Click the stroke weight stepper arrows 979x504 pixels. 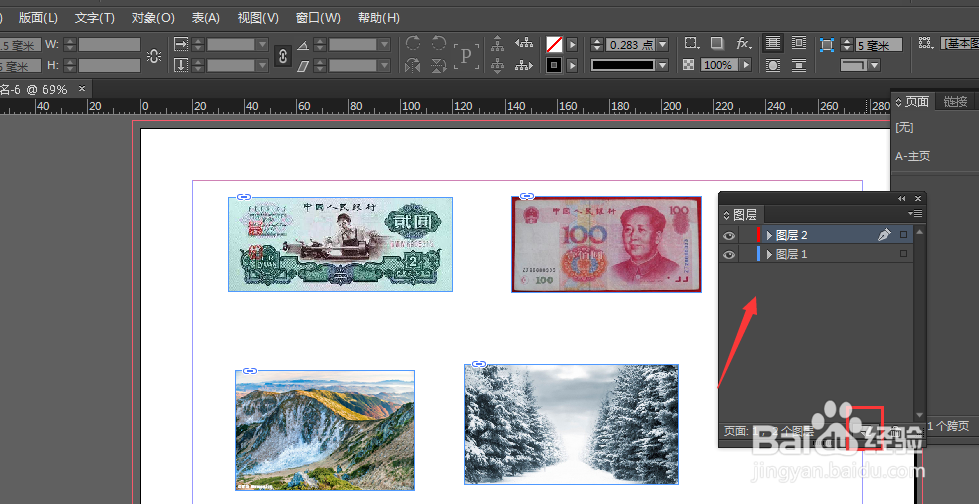click(597, 44)
